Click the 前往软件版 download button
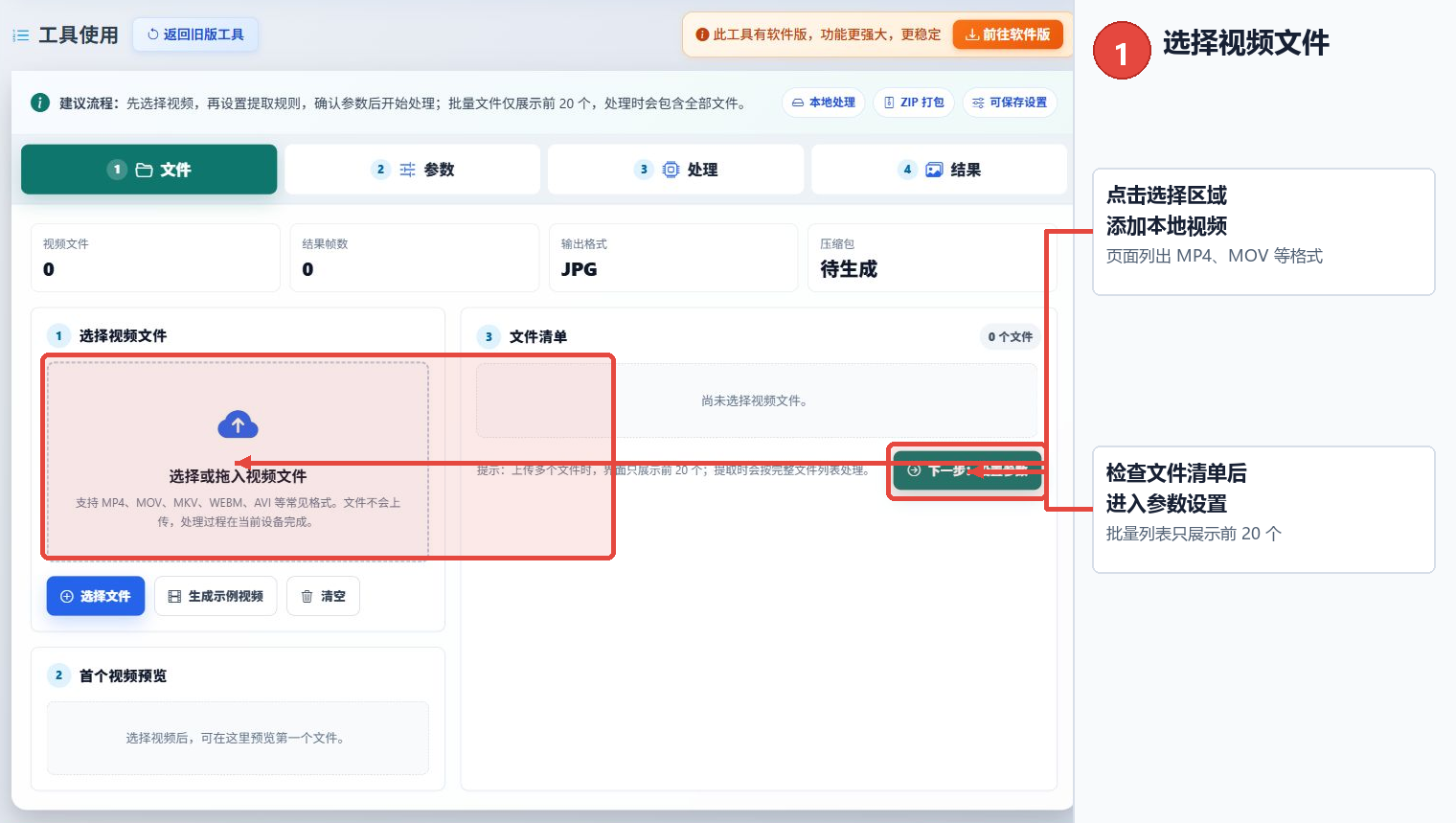 click(x=1008, y=34)
